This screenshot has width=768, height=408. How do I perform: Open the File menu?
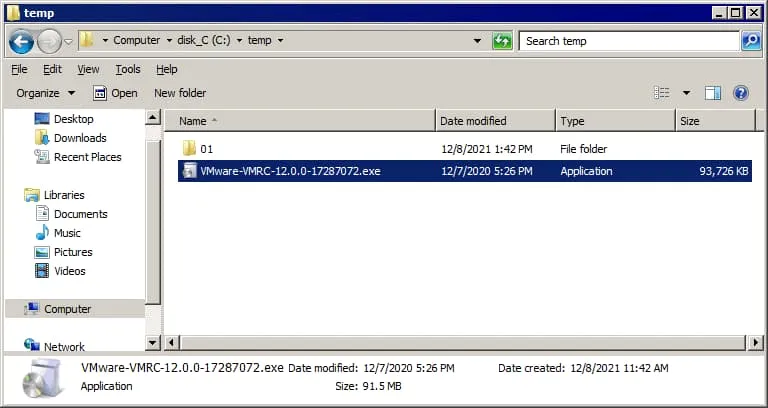click(19, 69)
